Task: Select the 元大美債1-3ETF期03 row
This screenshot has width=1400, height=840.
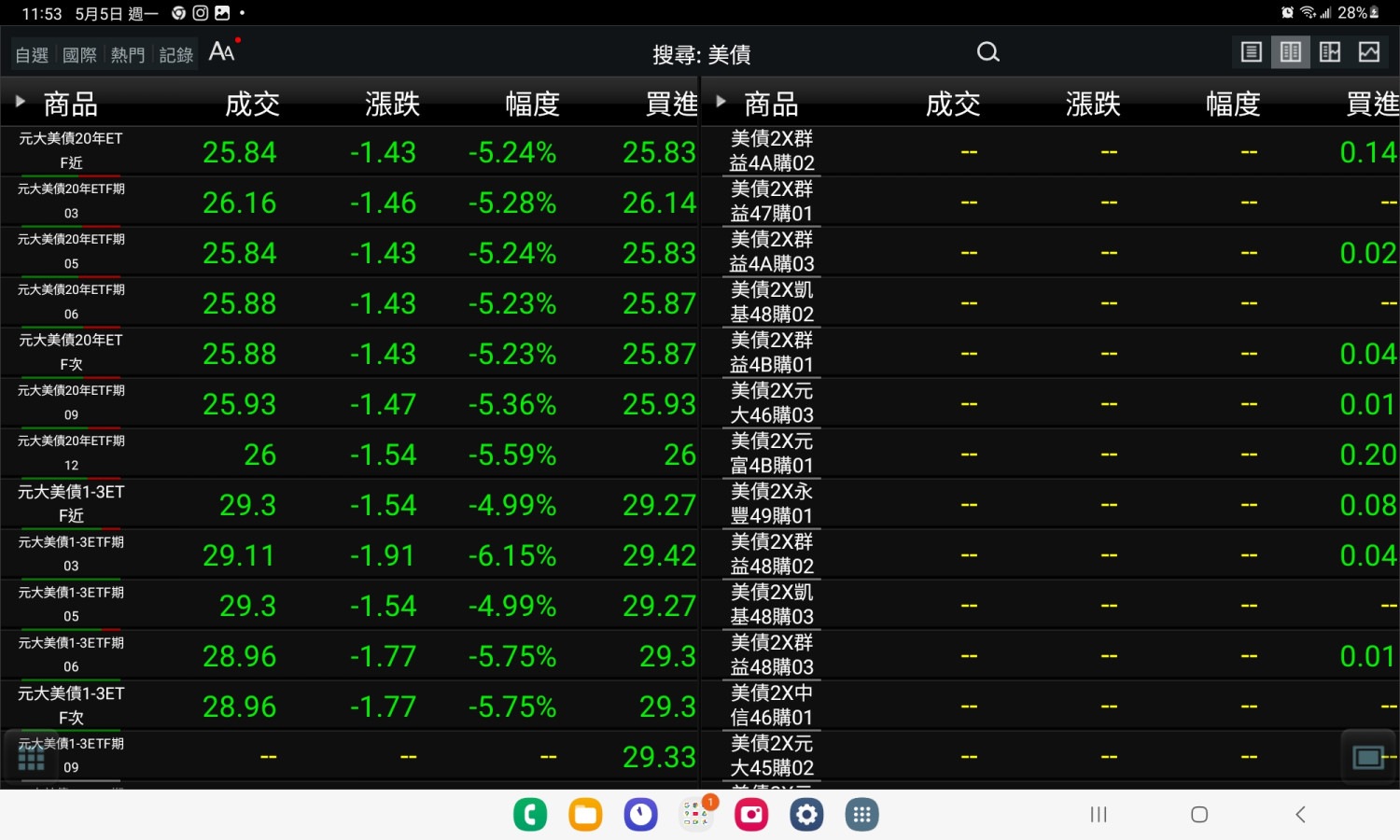Action: (350, 554)
